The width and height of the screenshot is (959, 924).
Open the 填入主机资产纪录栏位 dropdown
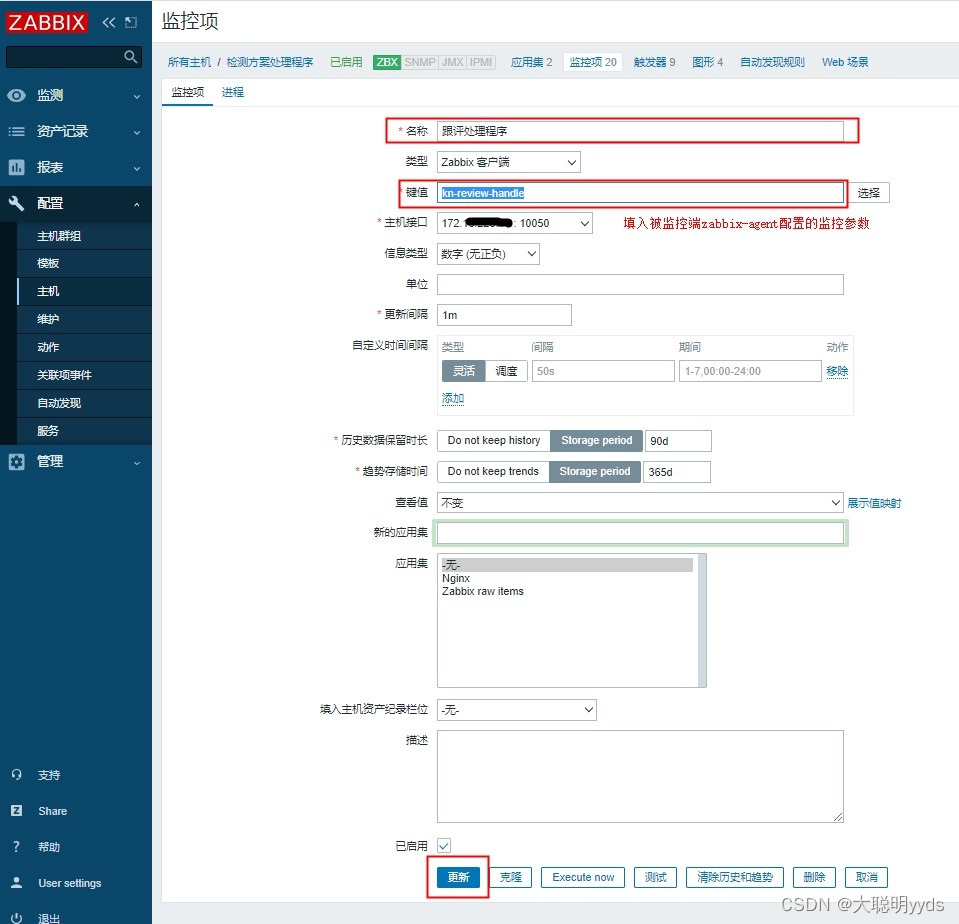(517, 710)
